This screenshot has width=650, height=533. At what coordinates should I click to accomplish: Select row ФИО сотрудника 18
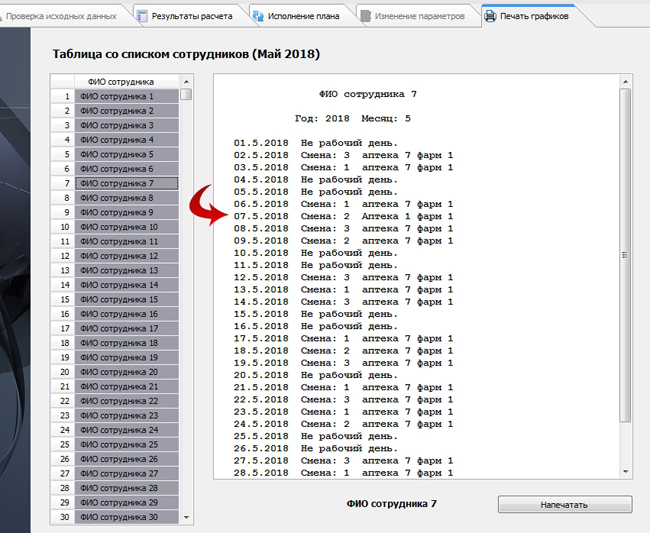[x=126, y=343]
